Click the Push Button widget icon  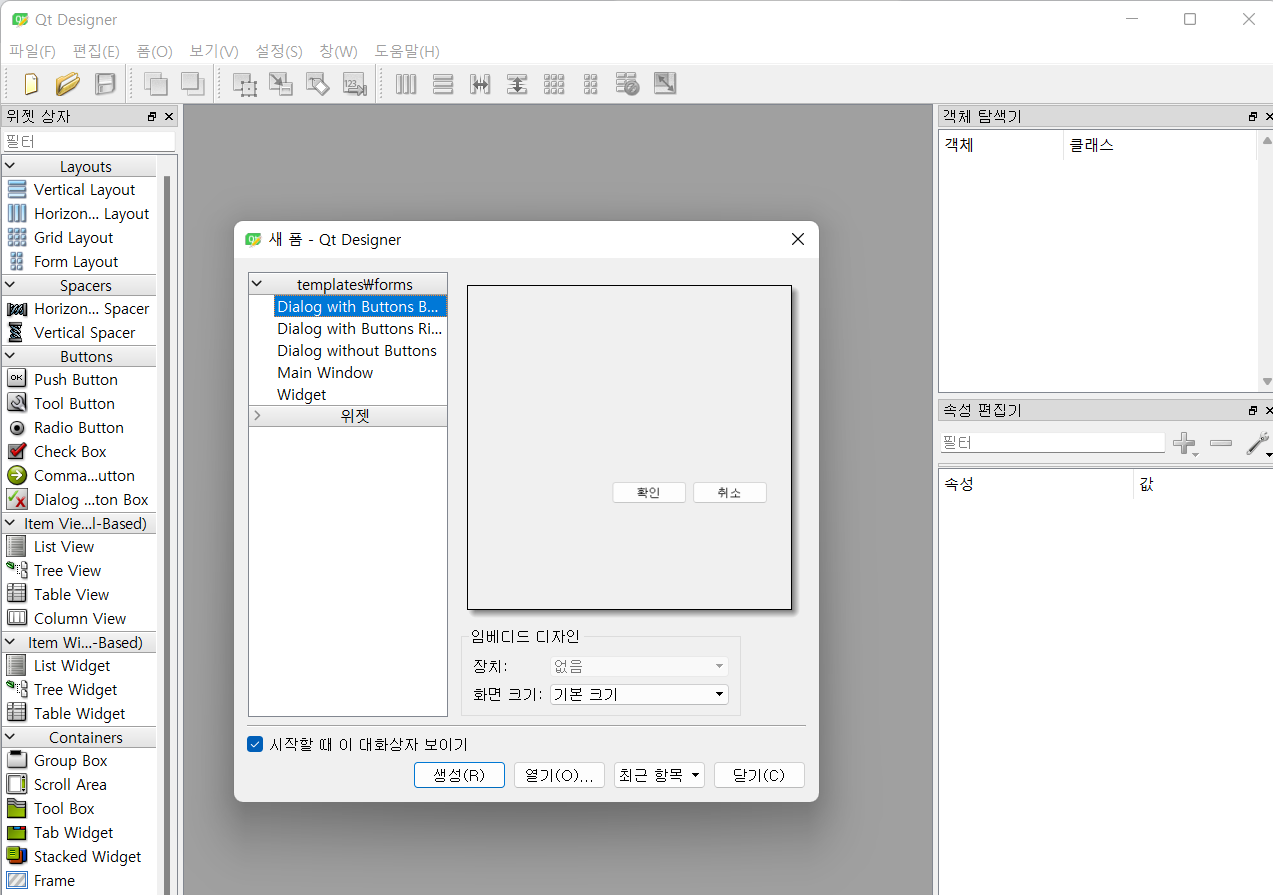pyautogui.click(x=17, y=379)
